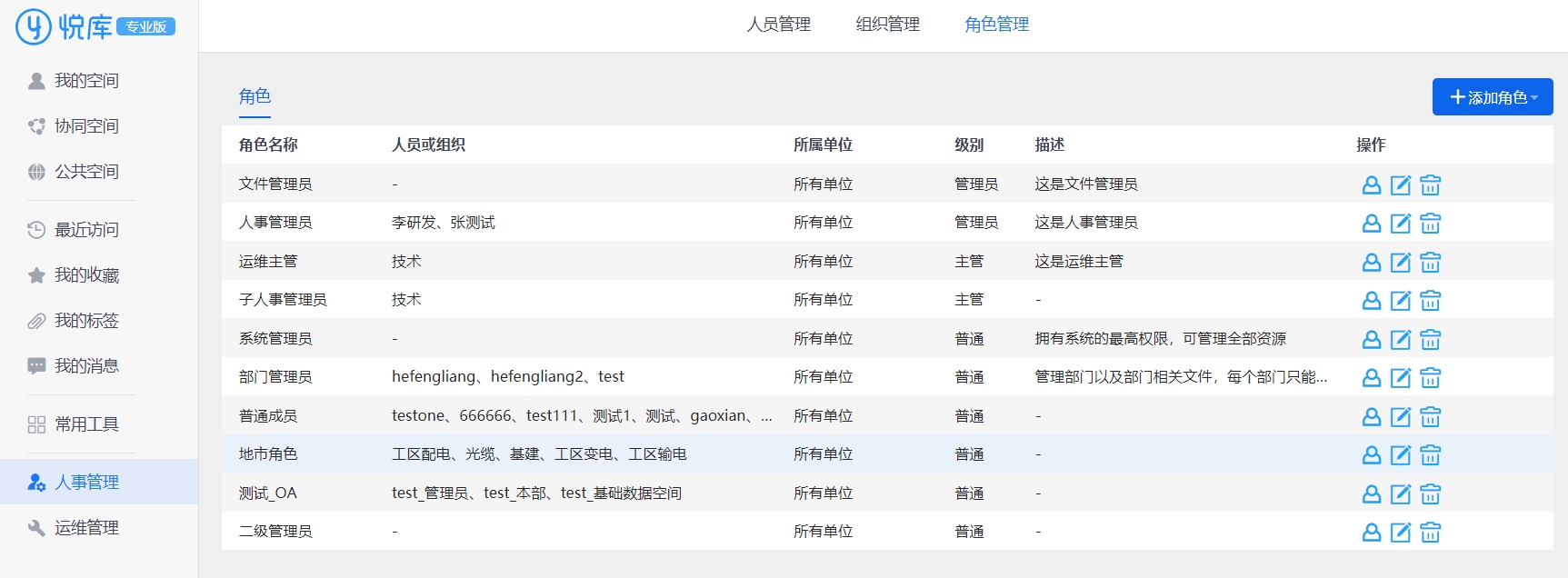
Task: Click the 李研发、张测试 members cell
Action: pos(444,223)
